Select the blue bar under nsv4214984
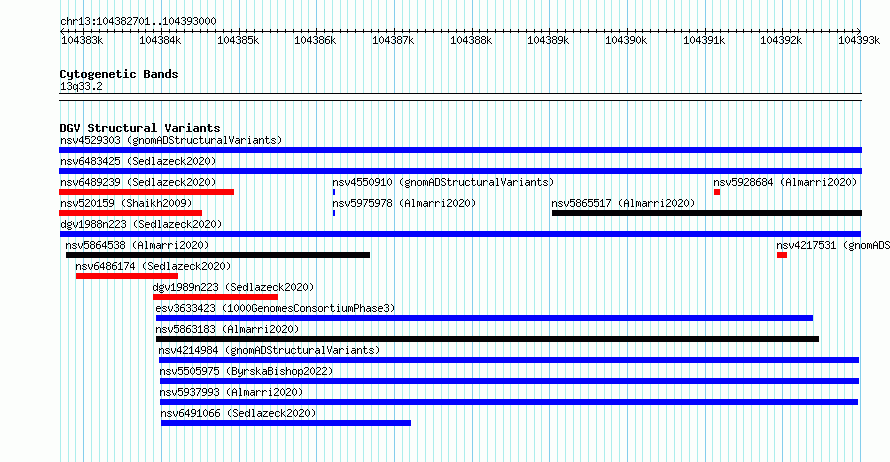This screenshot has width=890, height=462. [509, 360]
